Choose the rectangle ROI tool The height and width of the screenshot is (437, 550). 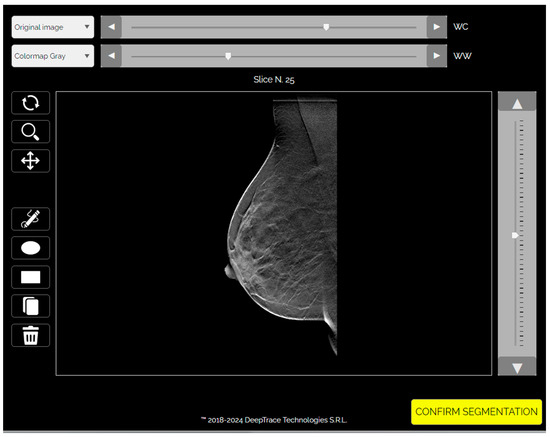click(31, 277)
